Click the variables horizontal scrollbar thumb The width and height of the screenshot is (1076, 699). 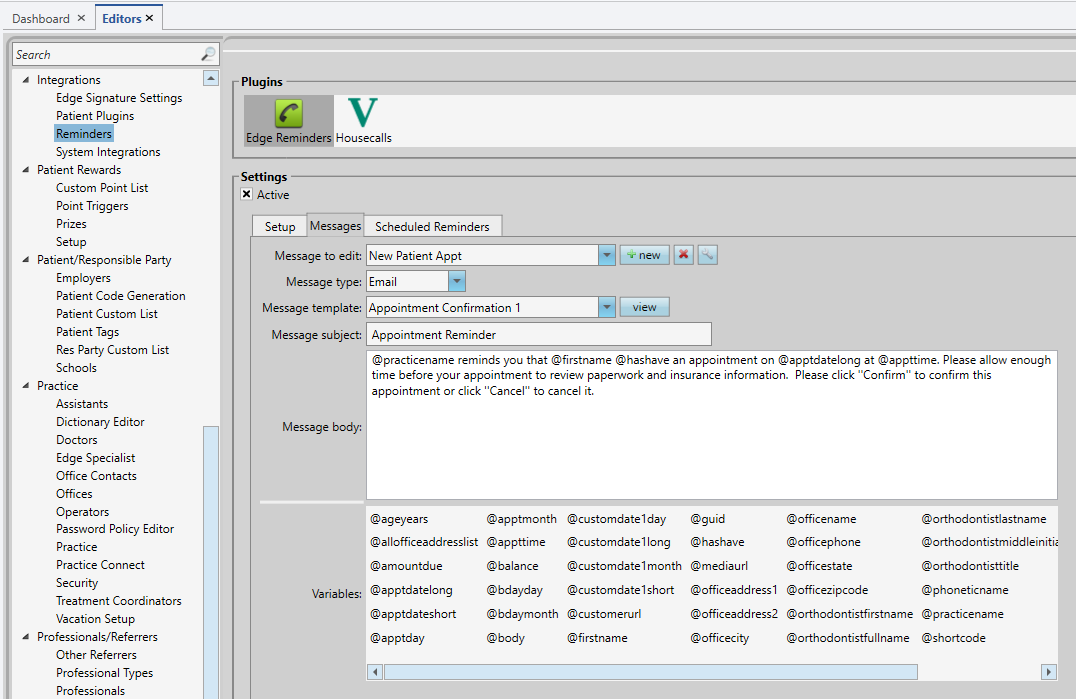click(651, 672)
